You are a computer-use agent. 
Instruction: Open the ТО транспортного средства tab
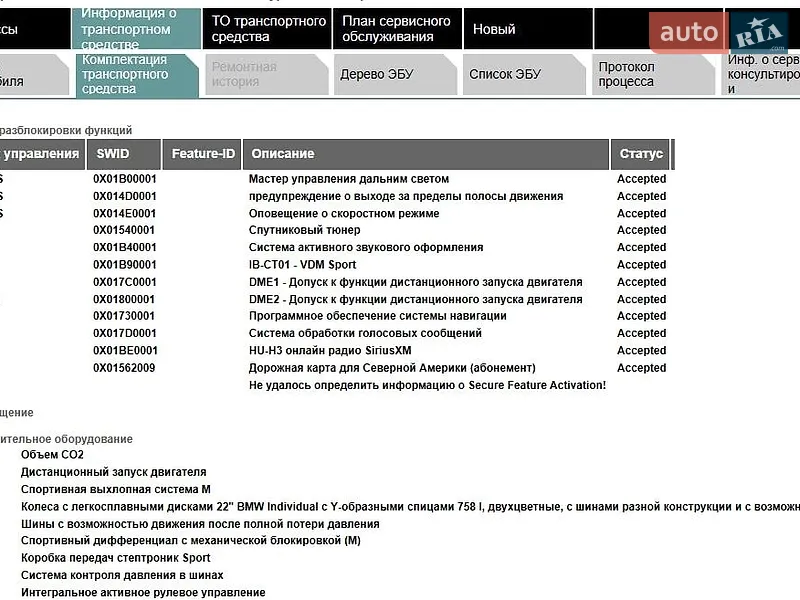[x=267, y=29]
